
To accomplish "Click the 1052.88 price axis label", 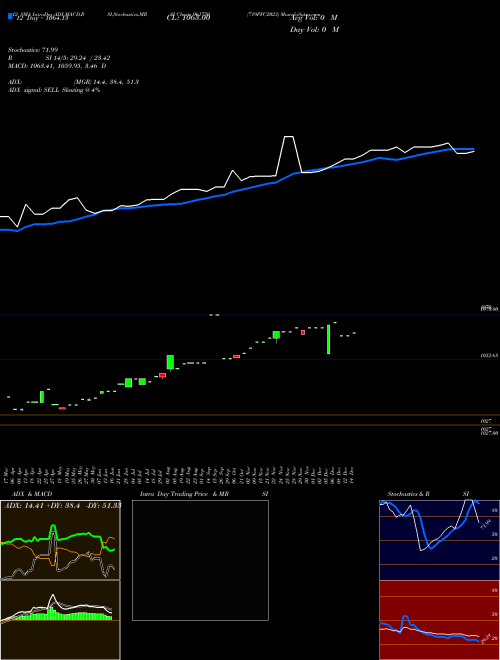I will click(489, 356).
